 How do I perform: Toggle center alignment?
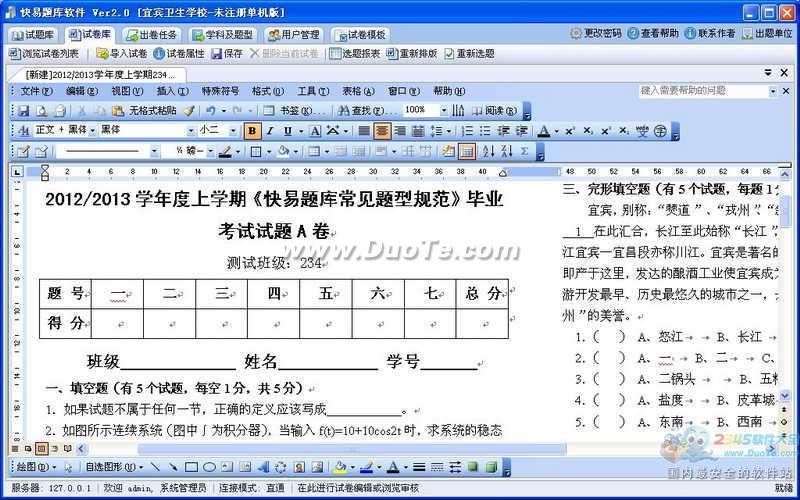click(382, 131)
